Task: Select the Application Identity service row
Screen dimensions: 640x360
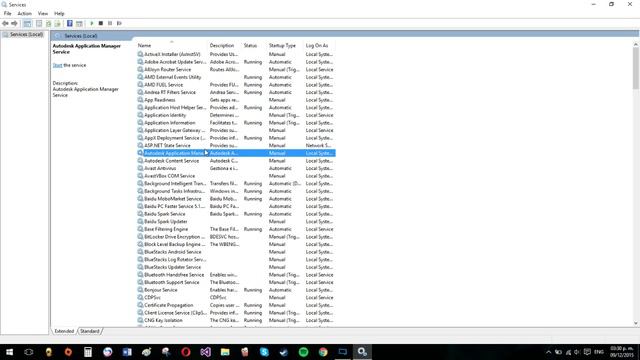Action: [x=236, y=115]
